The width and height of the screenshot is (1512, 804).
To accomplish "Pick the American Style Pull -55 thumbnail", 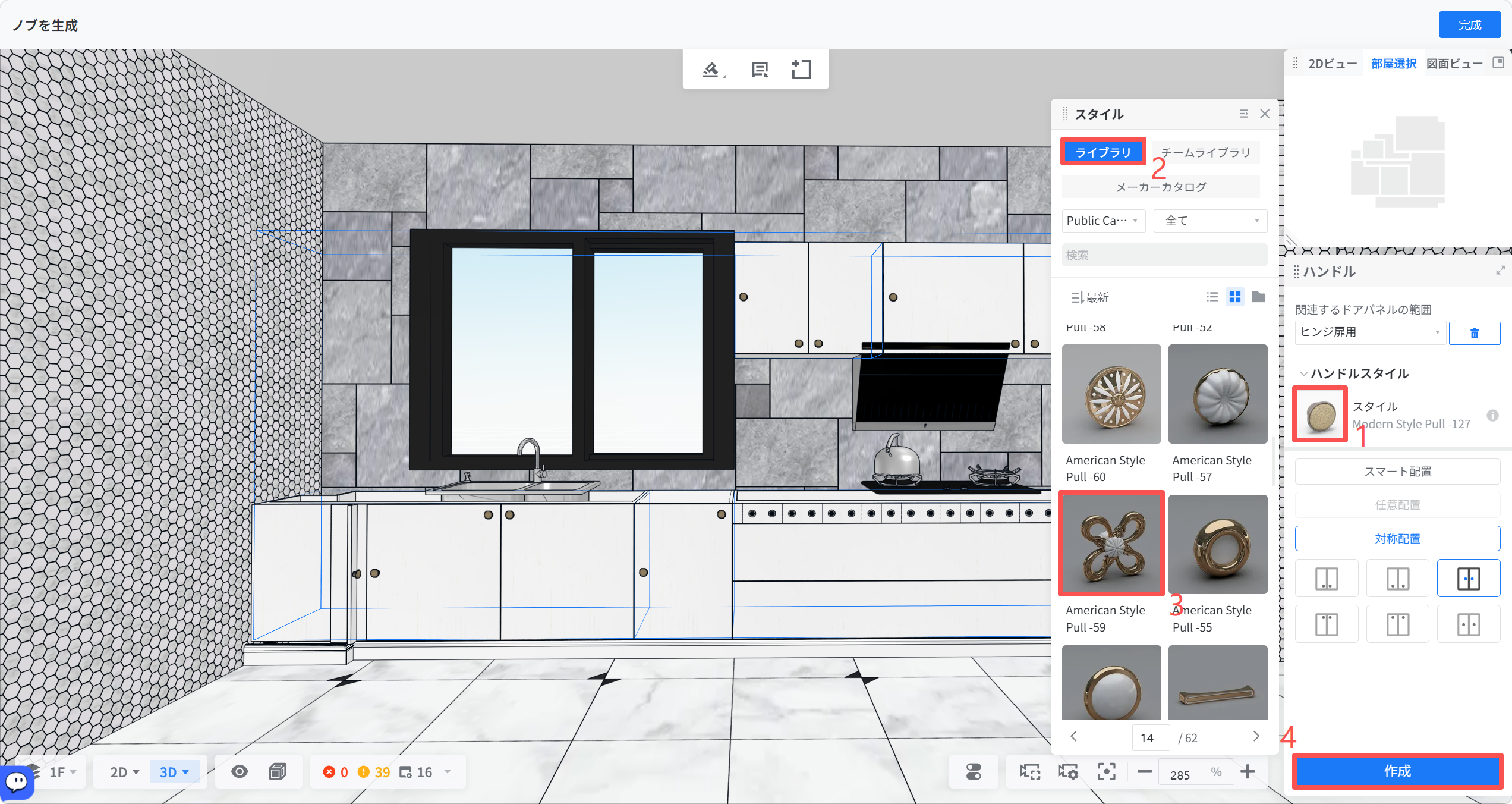I will click(1218, 544).
